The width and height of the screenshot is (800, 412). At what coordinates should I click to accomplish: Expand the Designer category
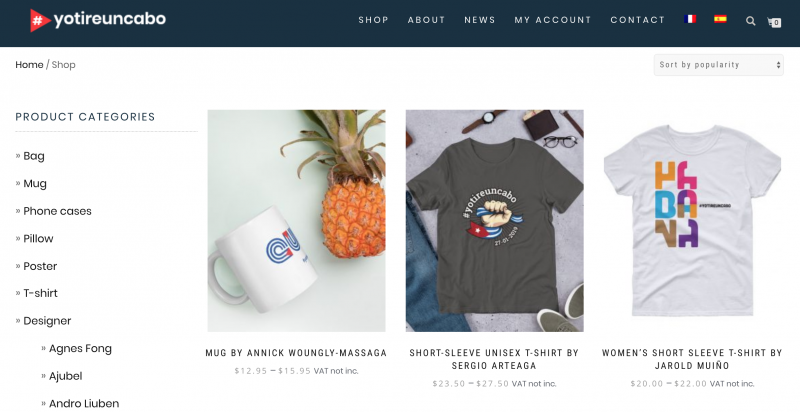[x=47, y=321]
